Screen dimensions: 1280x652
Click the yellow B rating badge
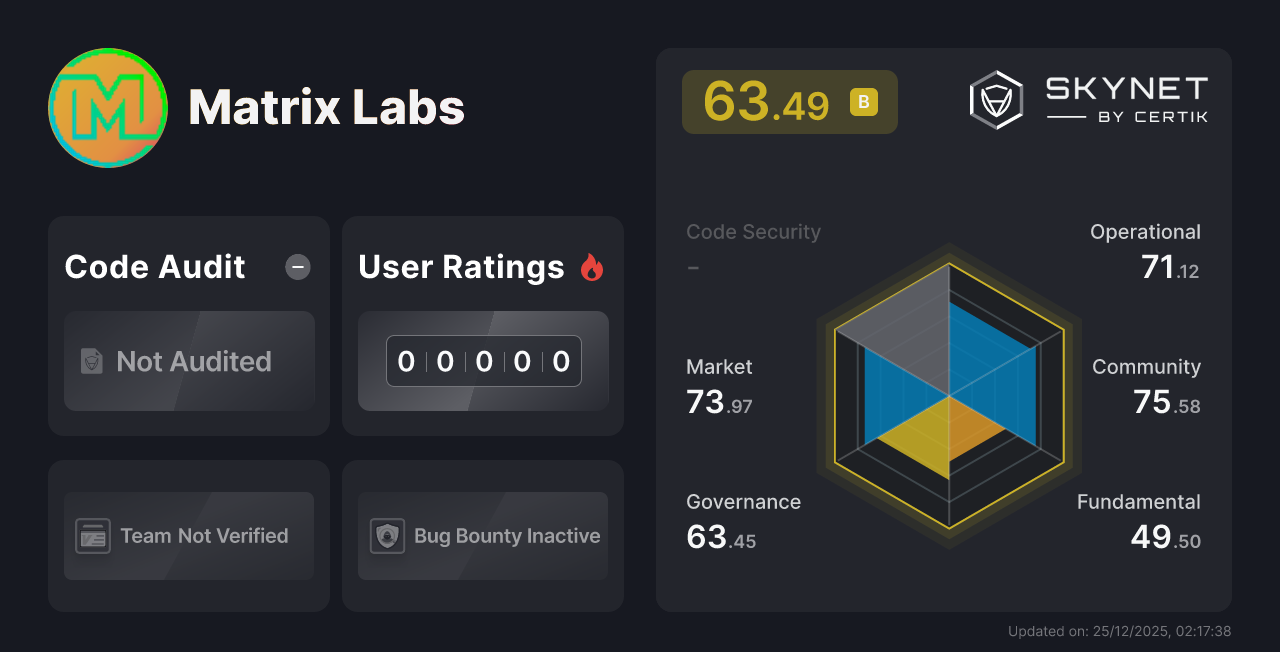pyautogui.click(x=862, y=102)
